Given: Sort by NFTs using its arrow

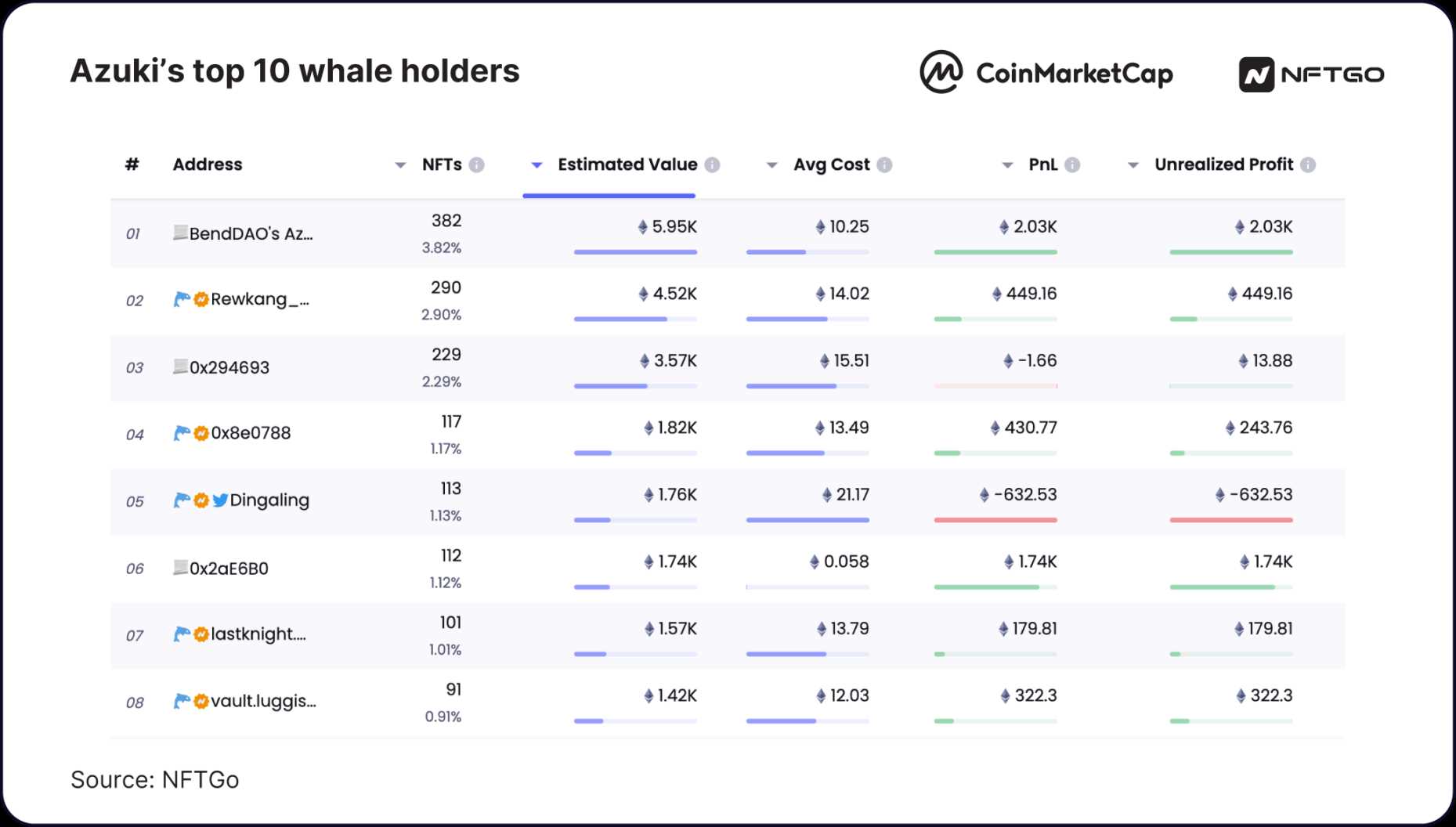Looking at the screenshot, I should pos(400,165).
